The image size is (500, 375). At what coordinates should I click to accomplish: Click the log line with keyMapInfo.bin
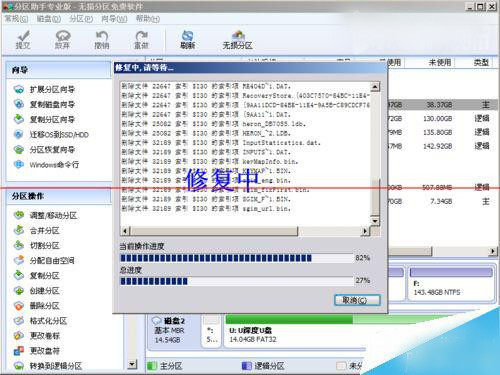pyautogui.click(x=210, y=162)
